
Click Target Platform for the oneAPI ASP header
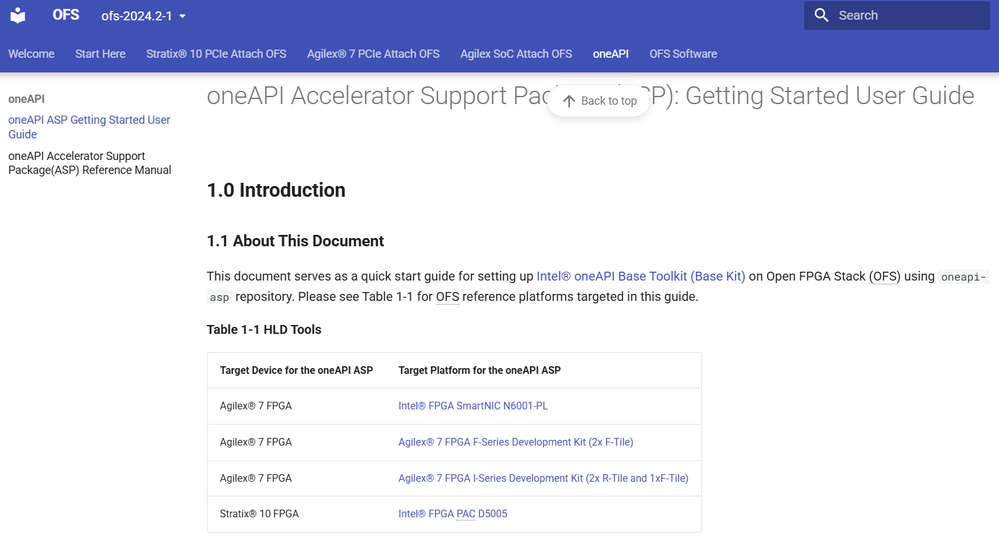[479, 370]
